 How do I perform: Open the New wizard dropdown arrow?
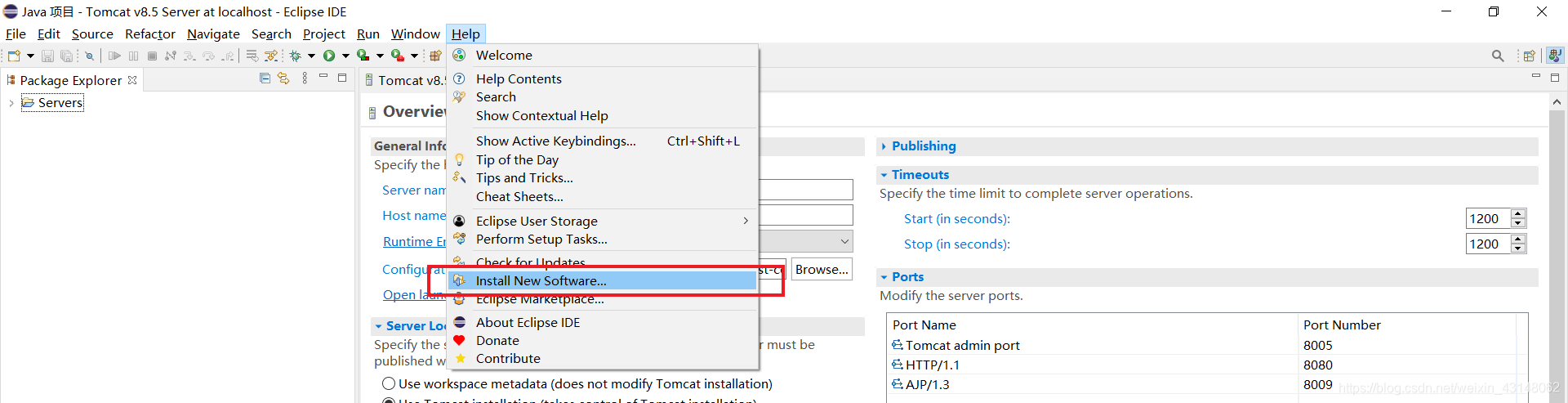(x=30, y=56)
